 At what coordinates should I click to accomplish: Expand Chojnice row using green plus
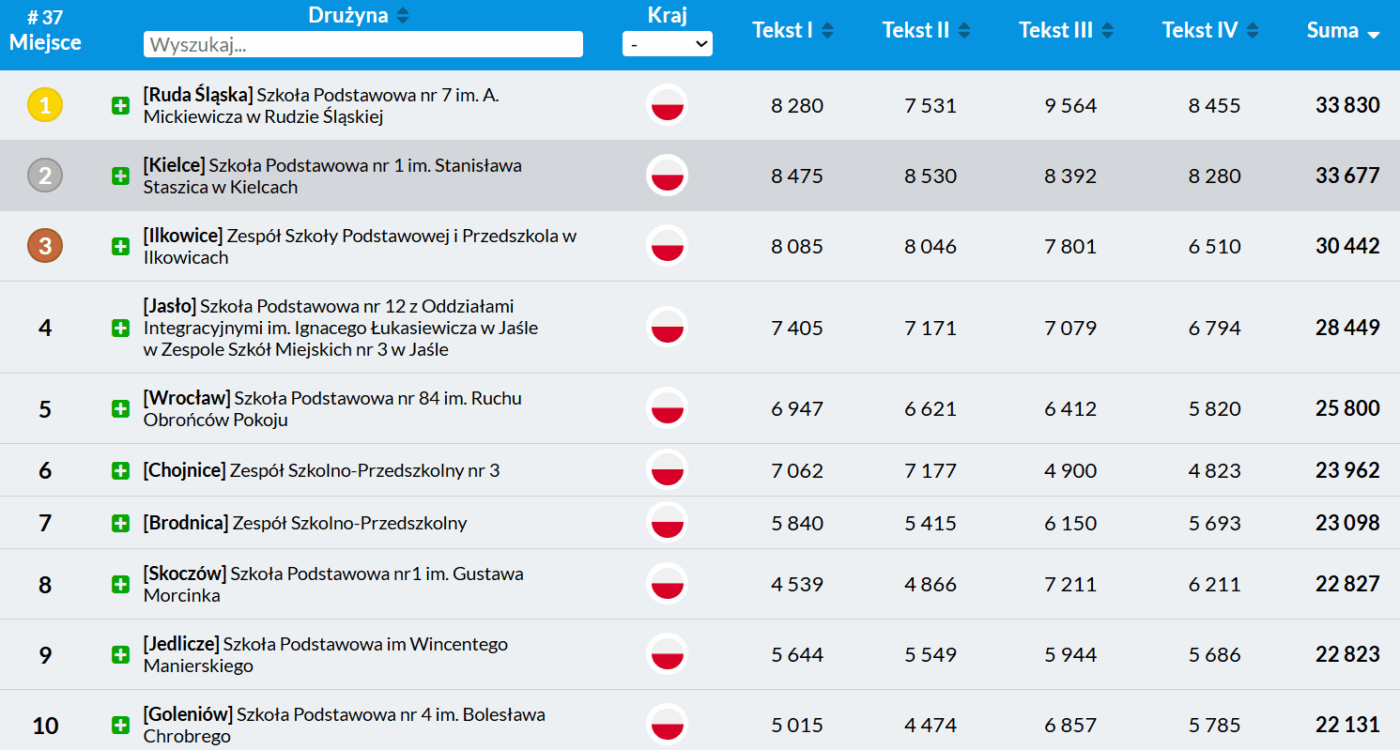(x=121, y=470)
